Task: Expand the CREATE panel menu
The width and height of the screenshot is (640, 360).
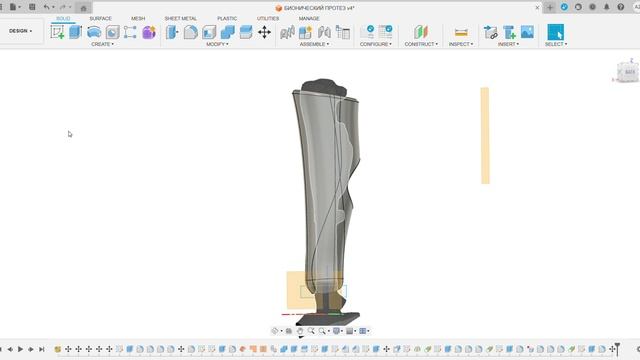Action: (x=102, y=44)
